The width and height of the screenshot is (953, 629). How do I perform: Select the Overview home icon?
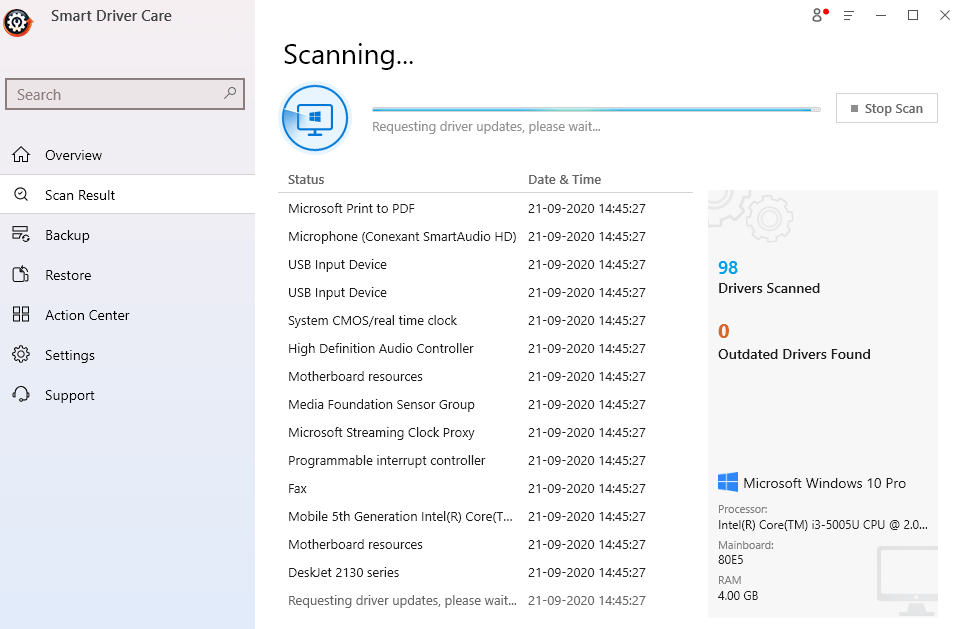[x=21, y=154]
